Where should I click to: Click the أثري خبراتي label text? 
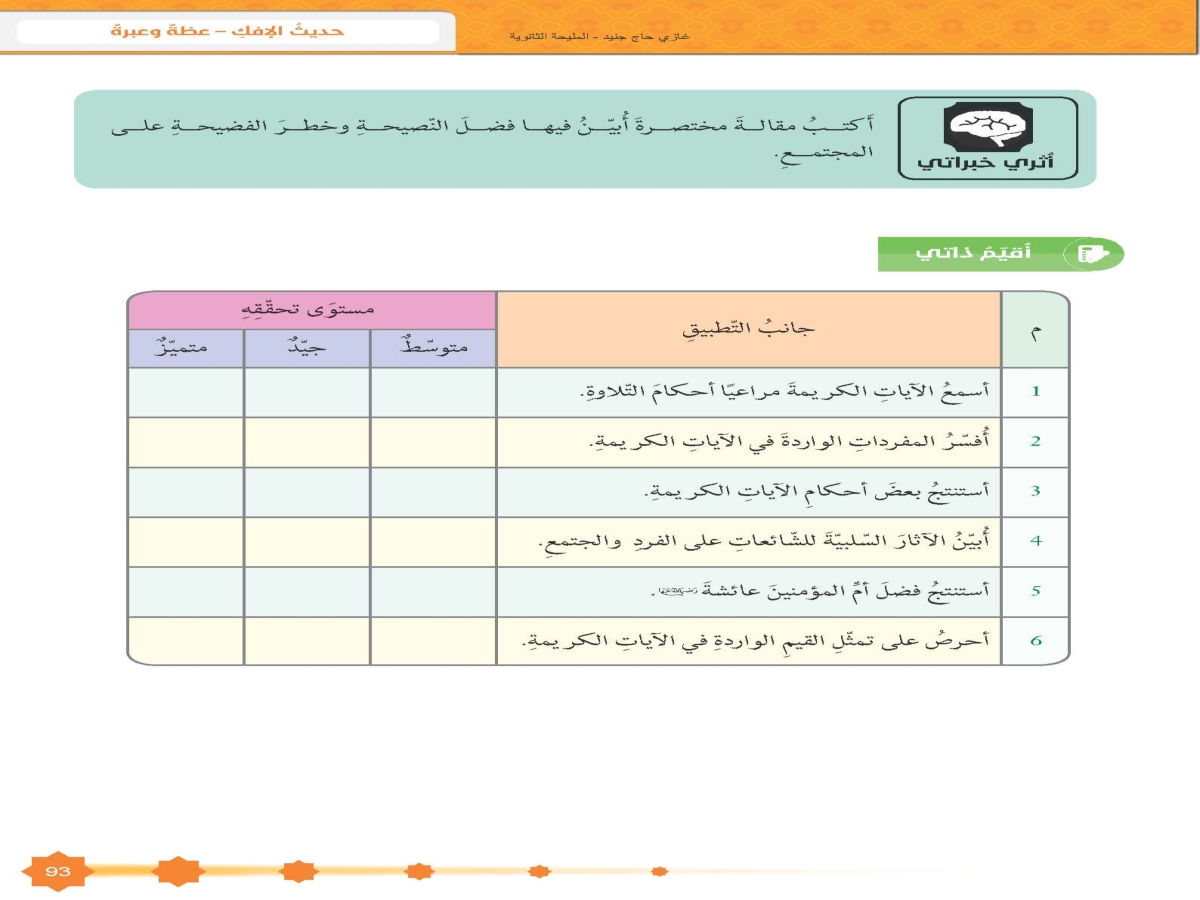988,164
